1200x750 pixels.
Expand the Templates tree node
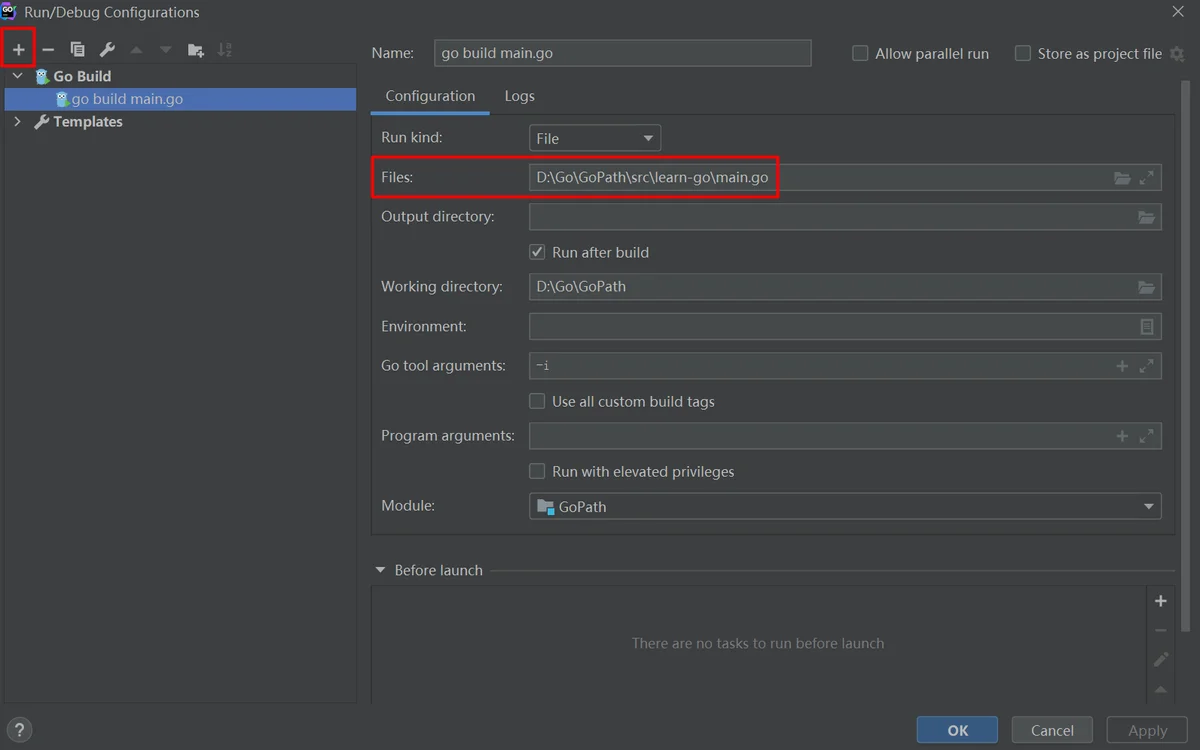[17, 121]
